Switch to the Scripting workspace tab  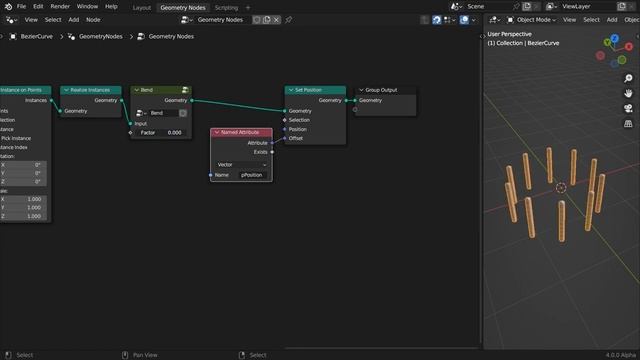coord(226,7)
